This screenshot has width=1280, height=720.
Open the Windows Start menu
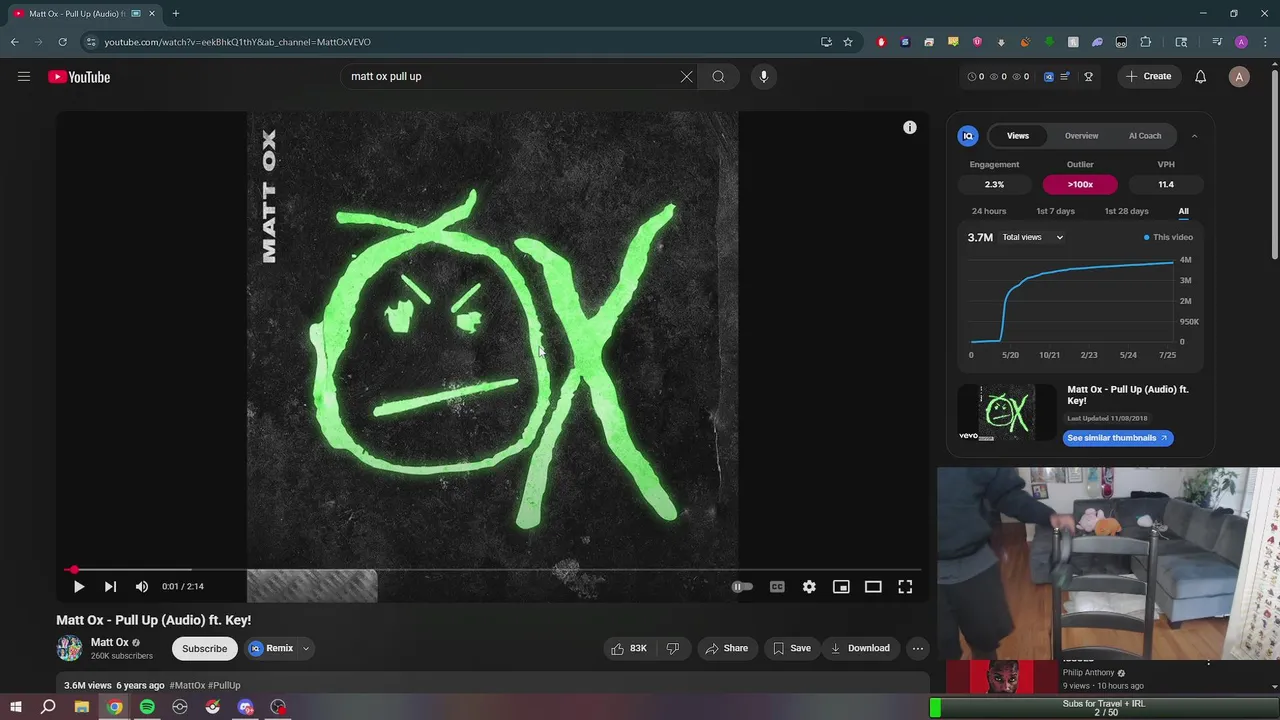coord(15,708)
